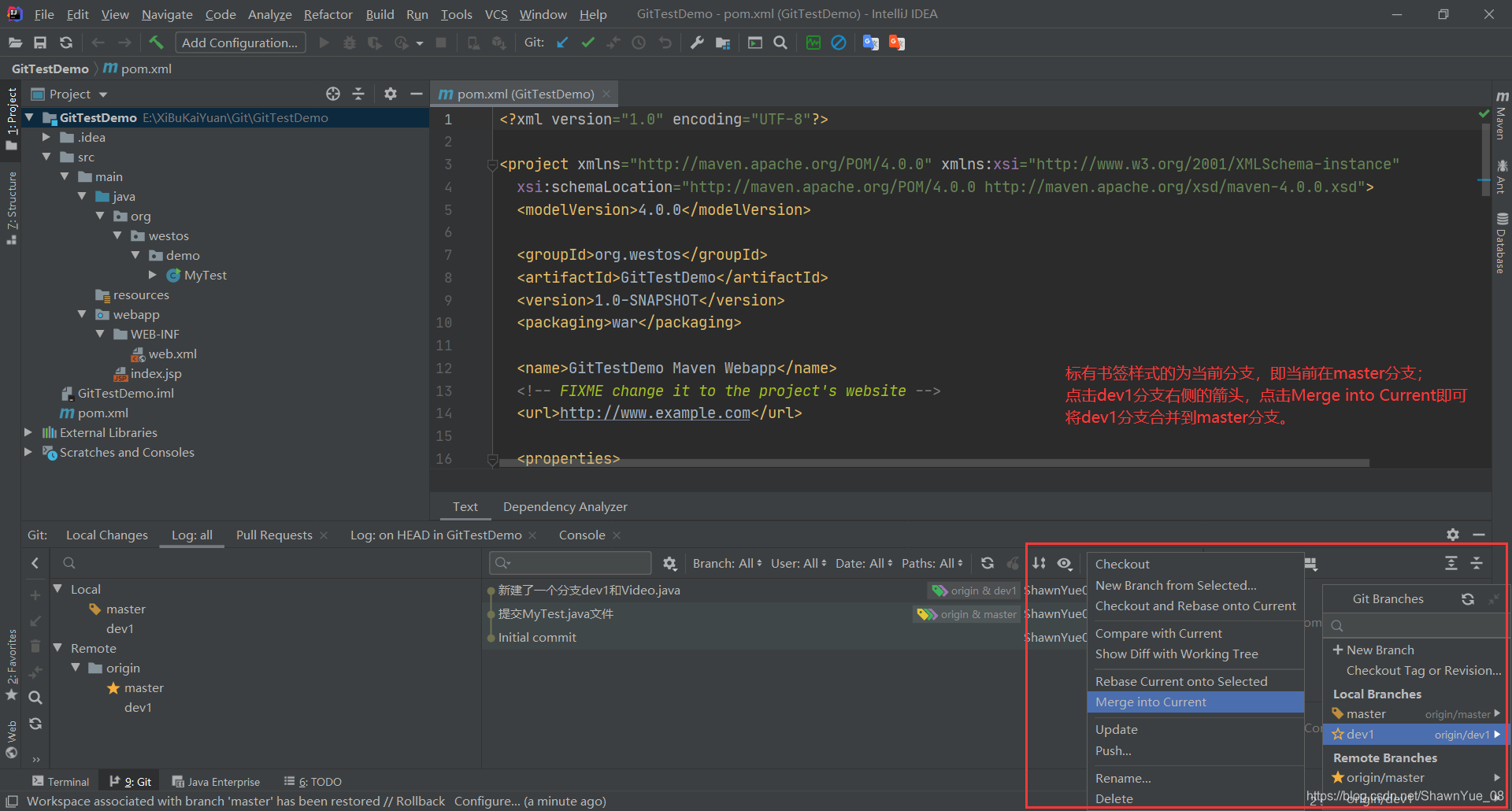Viewport: 1512px width, 811px height.
Task: Choose Checkout and Rebase onto Current
Action: coord(1195,605)
